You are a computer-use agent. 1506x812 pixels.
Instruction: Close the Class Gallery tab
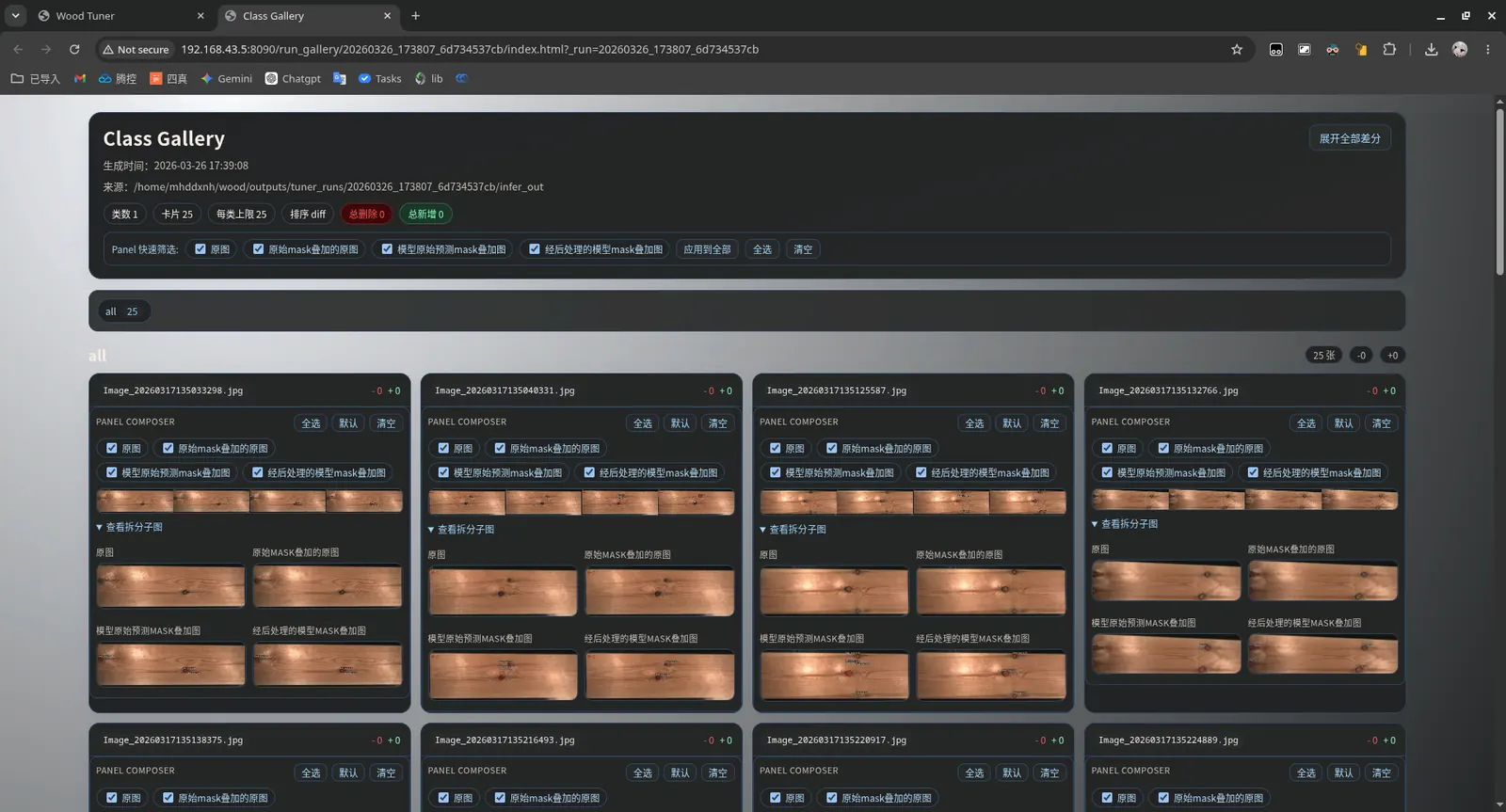[x=387, y=16]
